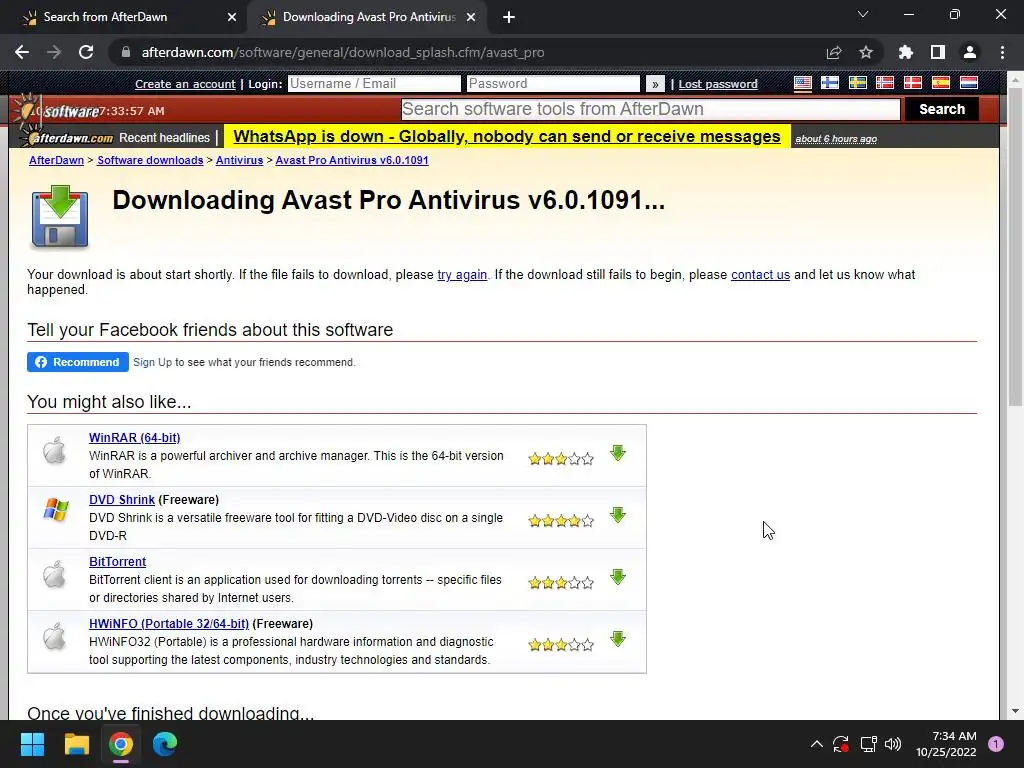Click the green download arrow for BitTorrent
1024x768 pixels.
(x=618, y=577)
